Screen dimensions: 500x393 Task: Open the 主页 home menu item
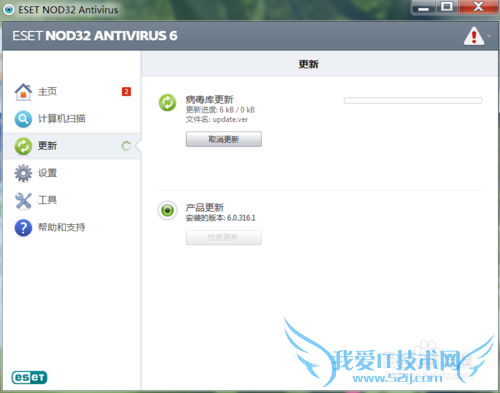tap(72, 92)
